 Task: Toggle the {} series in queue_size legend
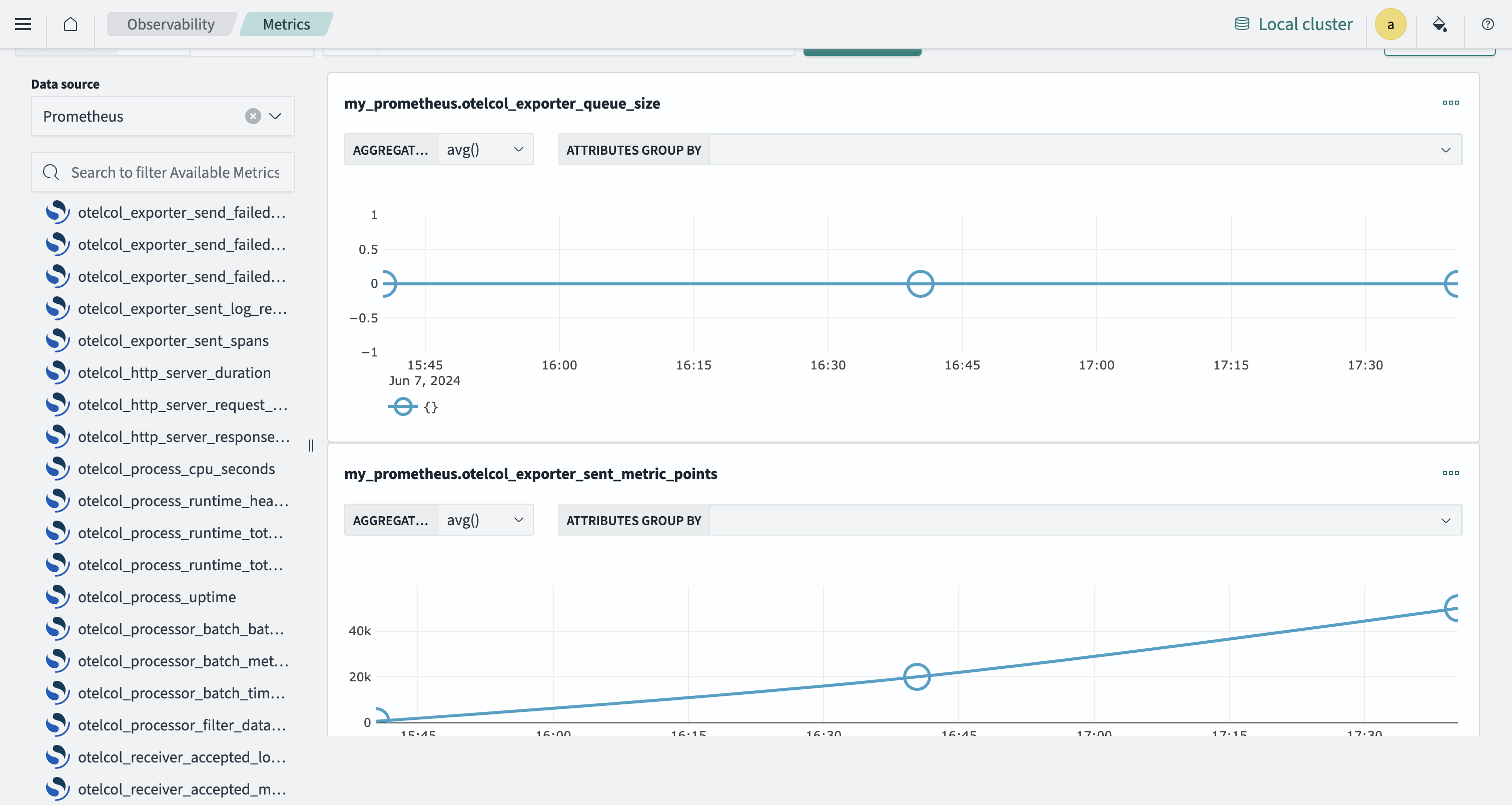click(x=414, y=407)
